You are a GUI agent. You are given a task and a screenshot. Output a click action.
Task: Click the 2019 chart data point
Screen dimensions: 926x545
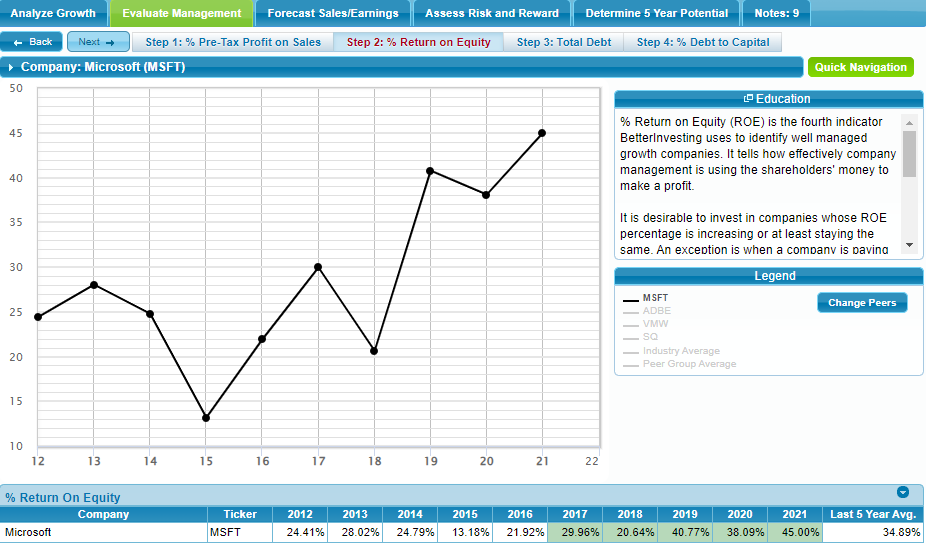click(430, 171)
